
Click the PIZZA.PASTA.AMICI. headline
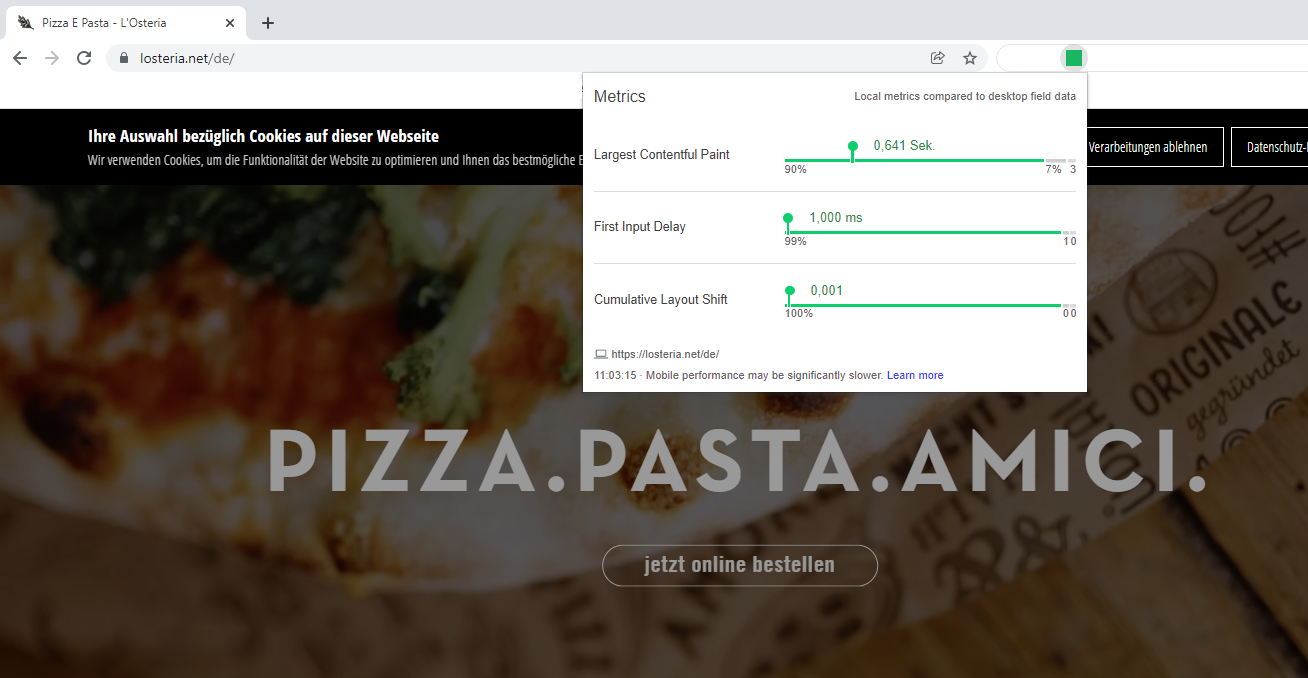(x=737, y=462)
